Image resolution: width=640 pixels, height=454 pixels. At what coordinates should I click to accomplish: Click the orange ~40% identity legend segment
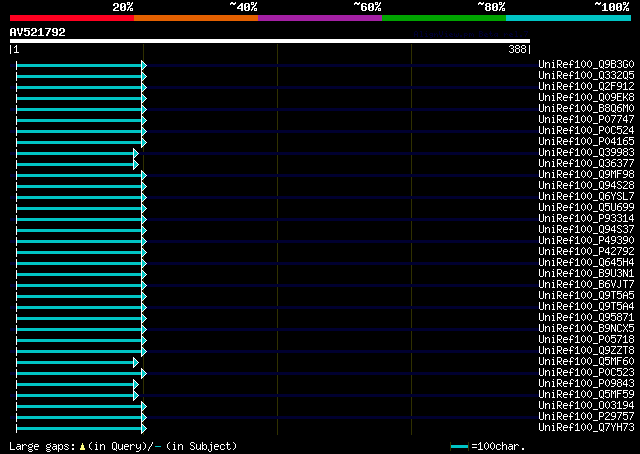[196, 18]
